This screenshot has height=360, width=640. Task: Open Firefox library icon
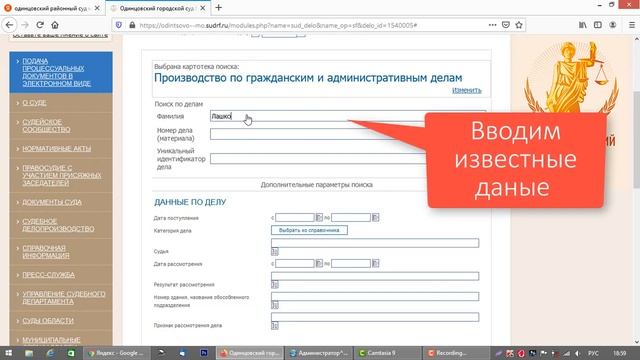point(582,25)
